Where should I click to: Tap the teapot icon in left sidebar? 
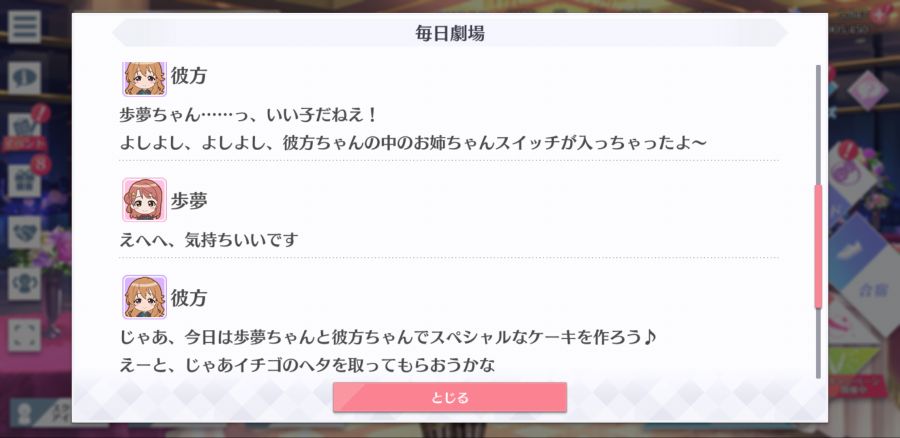24,284
